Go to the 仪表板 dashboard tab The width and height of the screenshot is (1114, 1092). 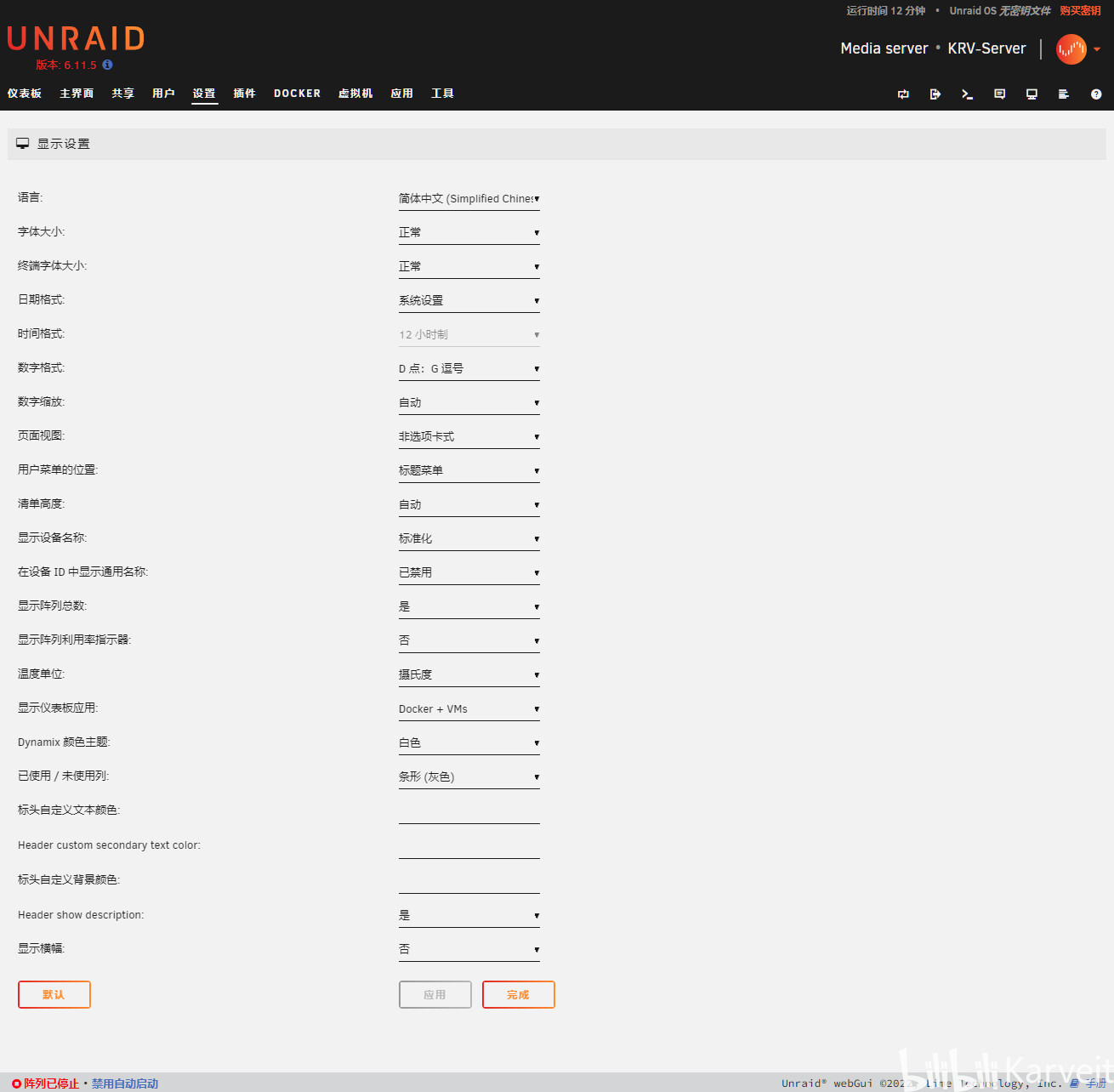(25, 94)
